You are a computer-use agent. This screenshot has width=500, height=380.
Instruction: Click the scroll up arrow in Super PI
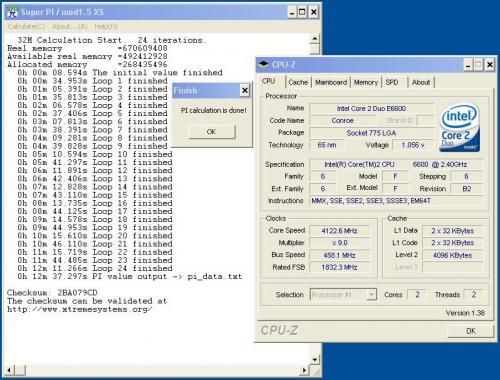[x=314, y=39]
